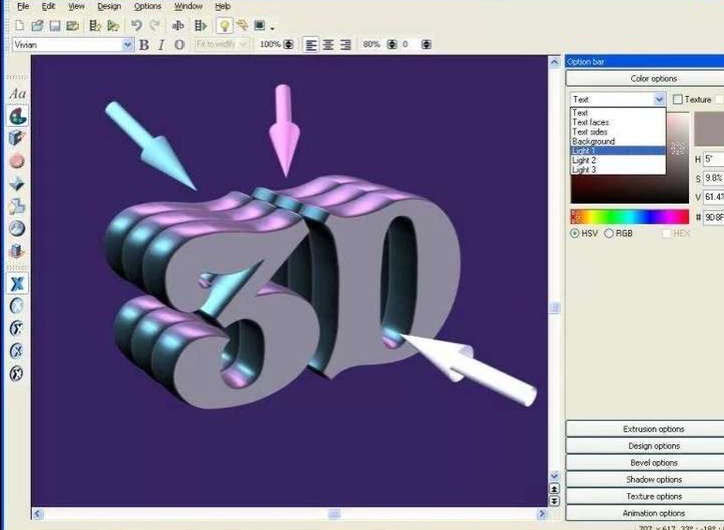The width and height of the screenshot is (724, 530).
Task: Align text right in toolbar
Action: click(x=345, y=45)
